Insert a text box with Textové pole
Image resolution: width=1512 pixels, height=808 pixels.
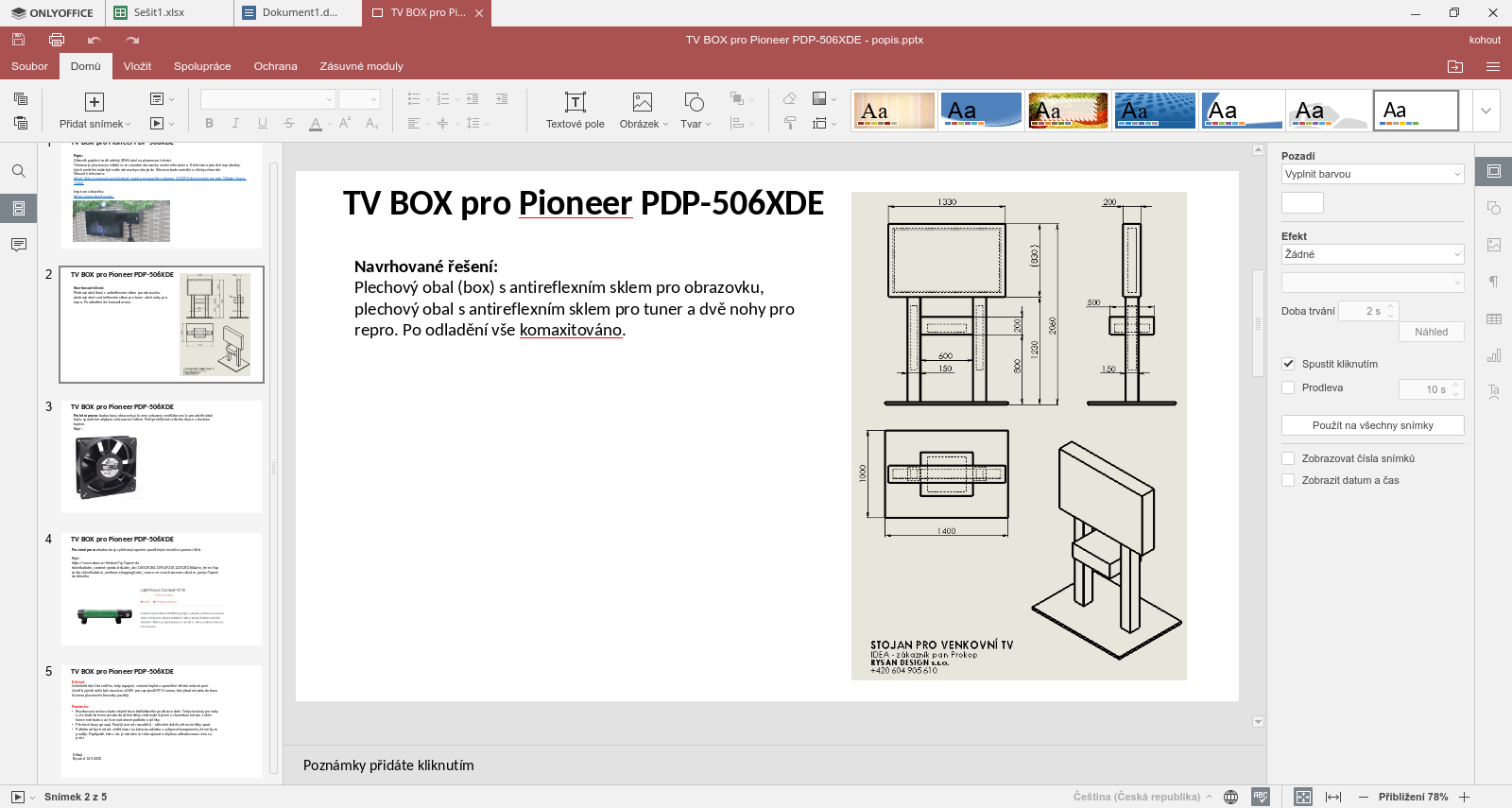tap(575, 111)
